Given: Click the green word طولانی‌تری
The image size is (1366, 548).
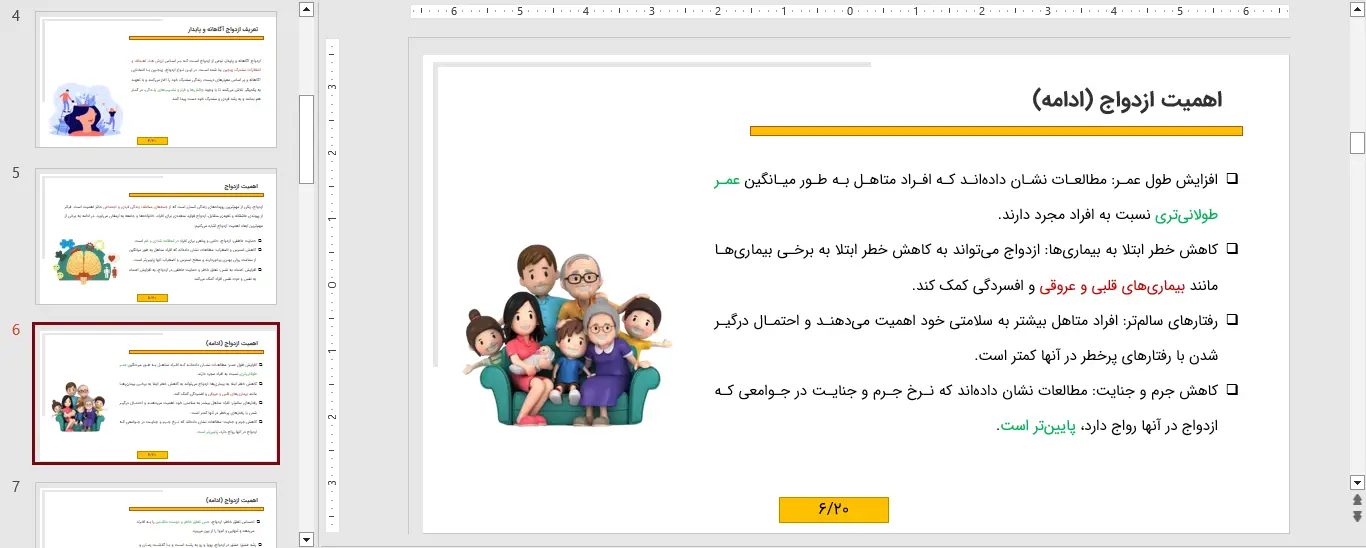Looking at the screenshot, I should [1188, 215].
